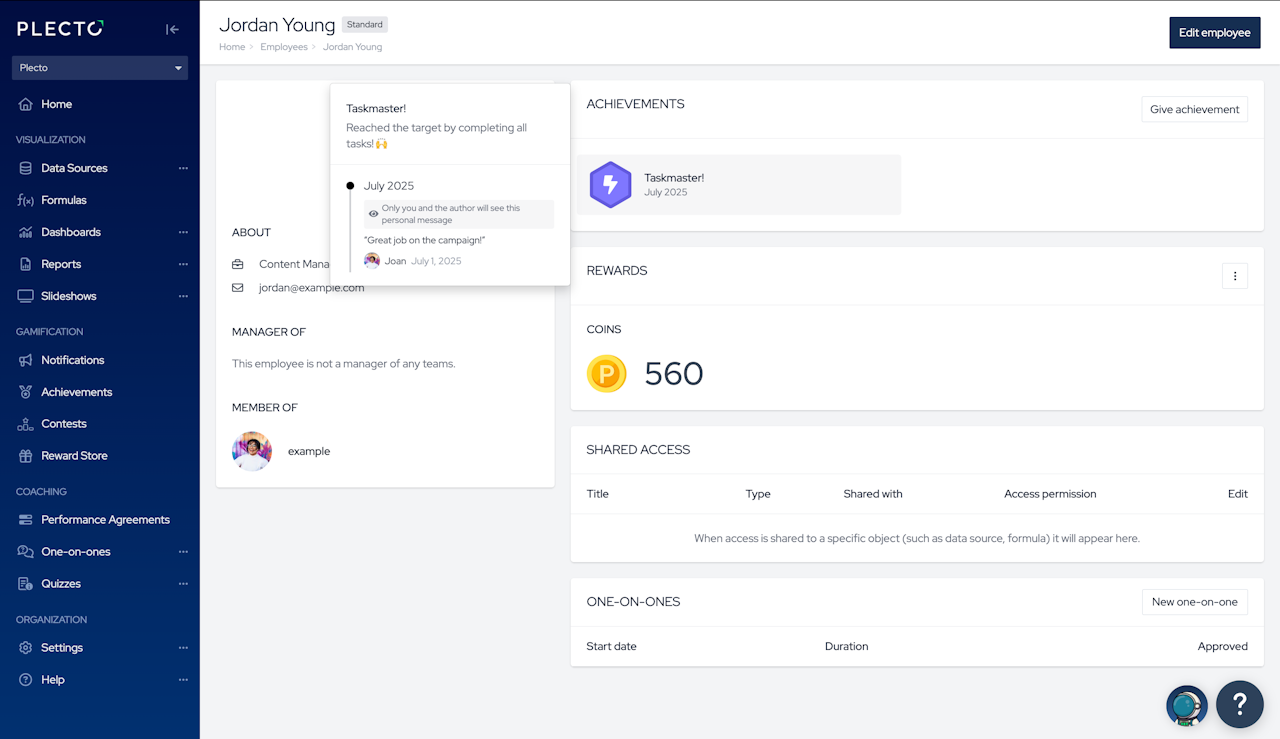Expand Data Sources options ellipsis
The width and height of the screenshot is (1280, 739).
pos(183,168)
